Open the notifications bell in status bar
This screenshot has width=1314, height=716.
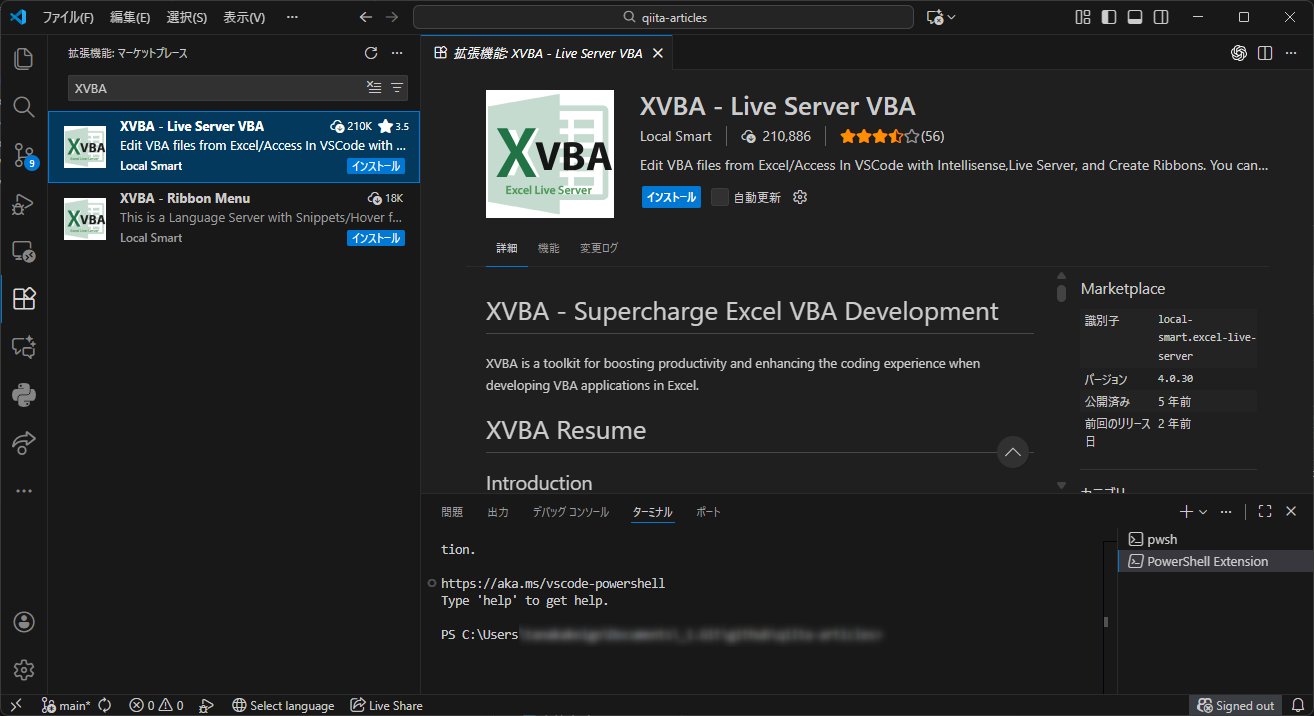(1298, 705)
